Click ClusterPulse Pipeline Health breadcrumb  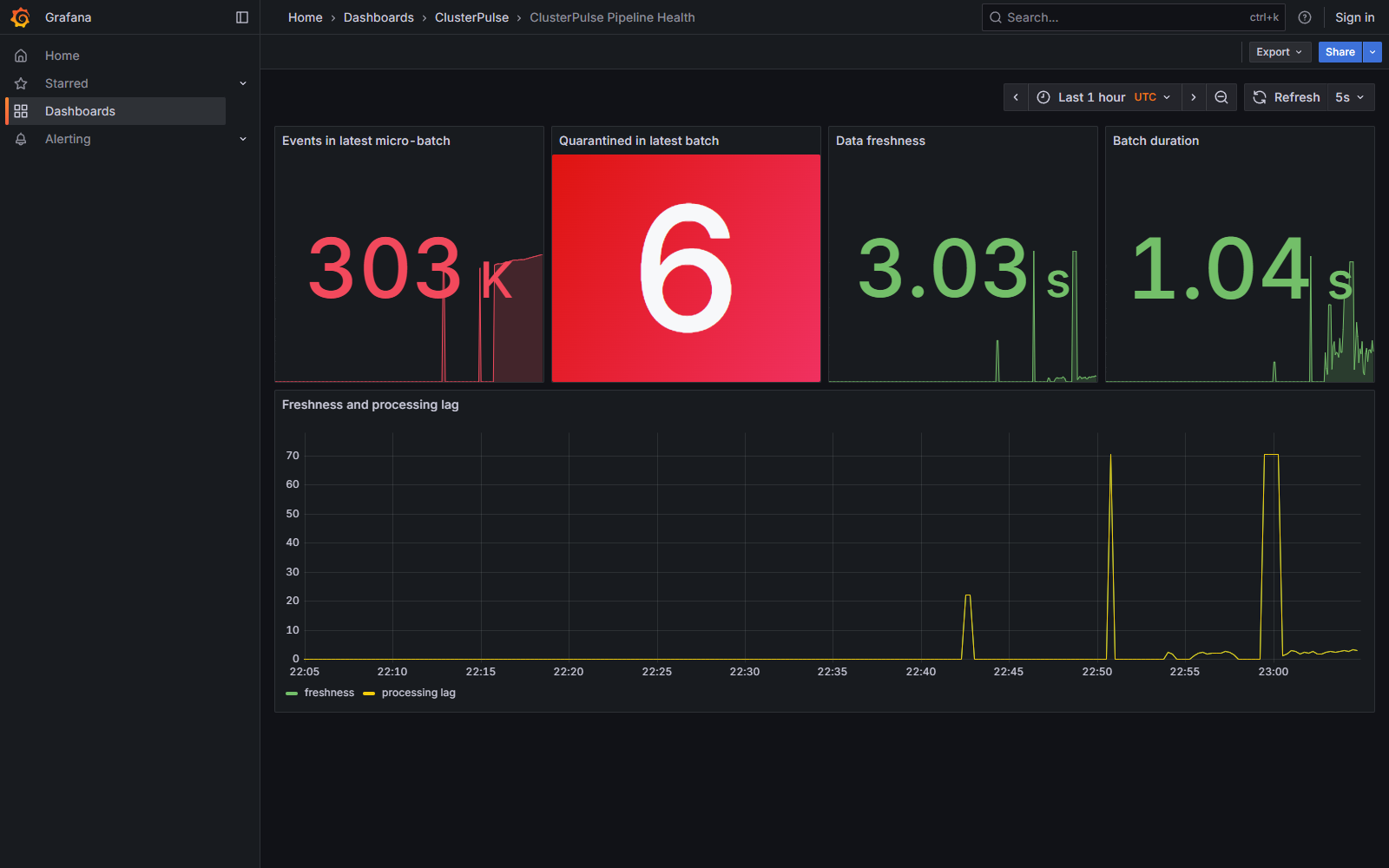pyautogui.click(x=612, y=17)
